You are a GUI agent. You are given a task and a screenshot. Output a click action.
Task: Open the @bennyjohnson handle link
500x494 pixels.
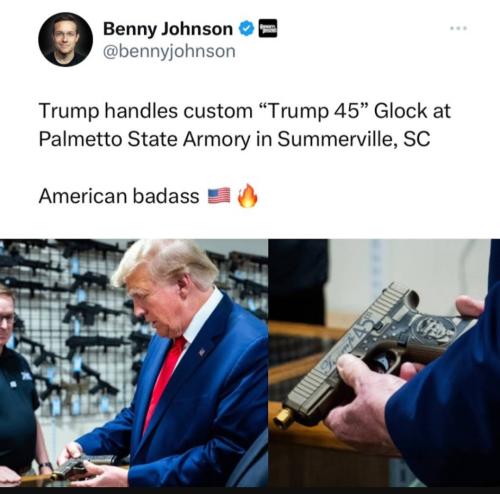169,51
